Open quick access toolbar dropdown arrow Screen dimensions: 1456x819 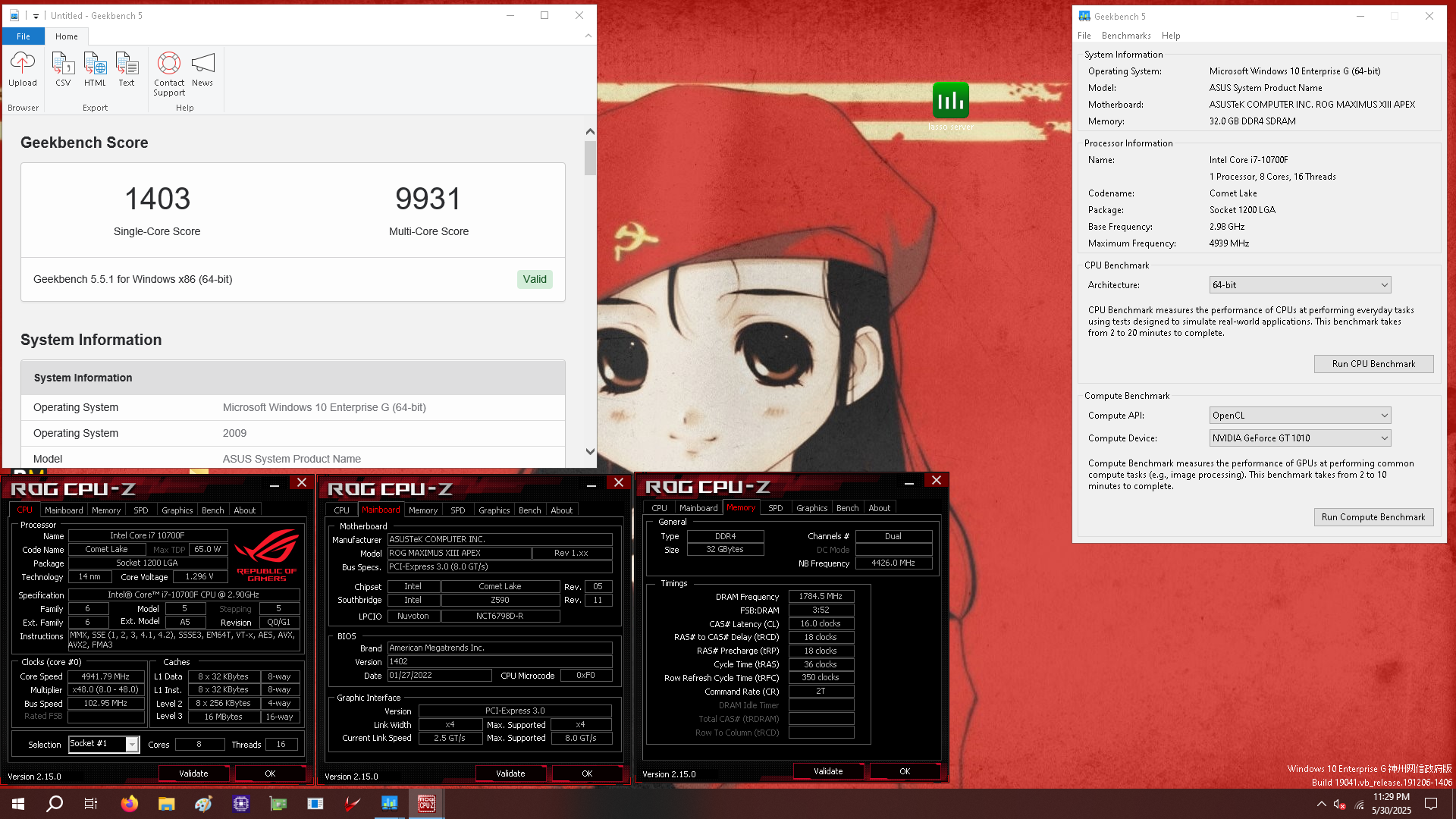(x=36, y=16)
